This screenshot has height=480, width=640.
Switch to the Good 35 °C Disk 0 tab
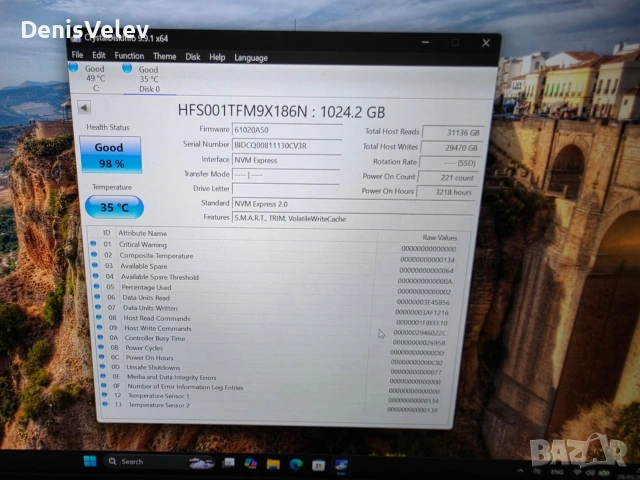coord(149,79)
